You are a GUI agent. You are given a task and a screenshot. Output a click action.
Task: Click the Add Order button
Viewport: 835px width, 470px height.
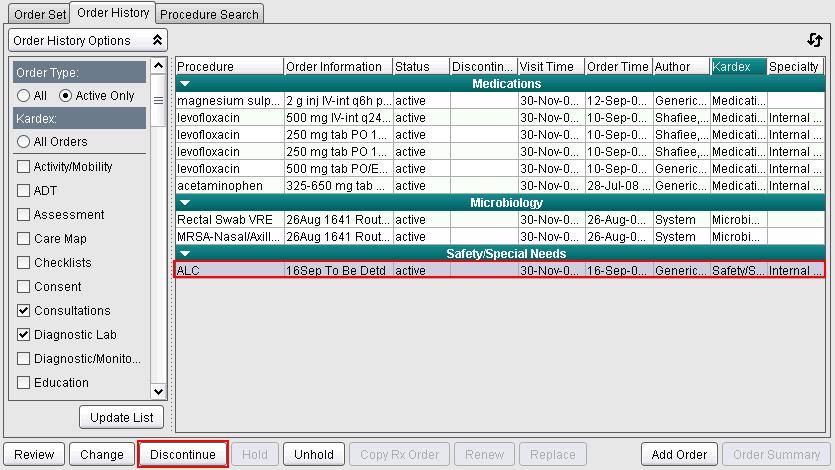(x=679, y=455)
